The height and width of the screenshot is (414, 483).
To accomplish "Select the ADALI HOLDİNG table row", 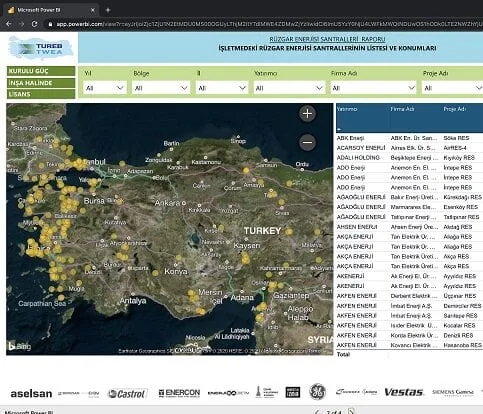I will [x=409, y=158].
